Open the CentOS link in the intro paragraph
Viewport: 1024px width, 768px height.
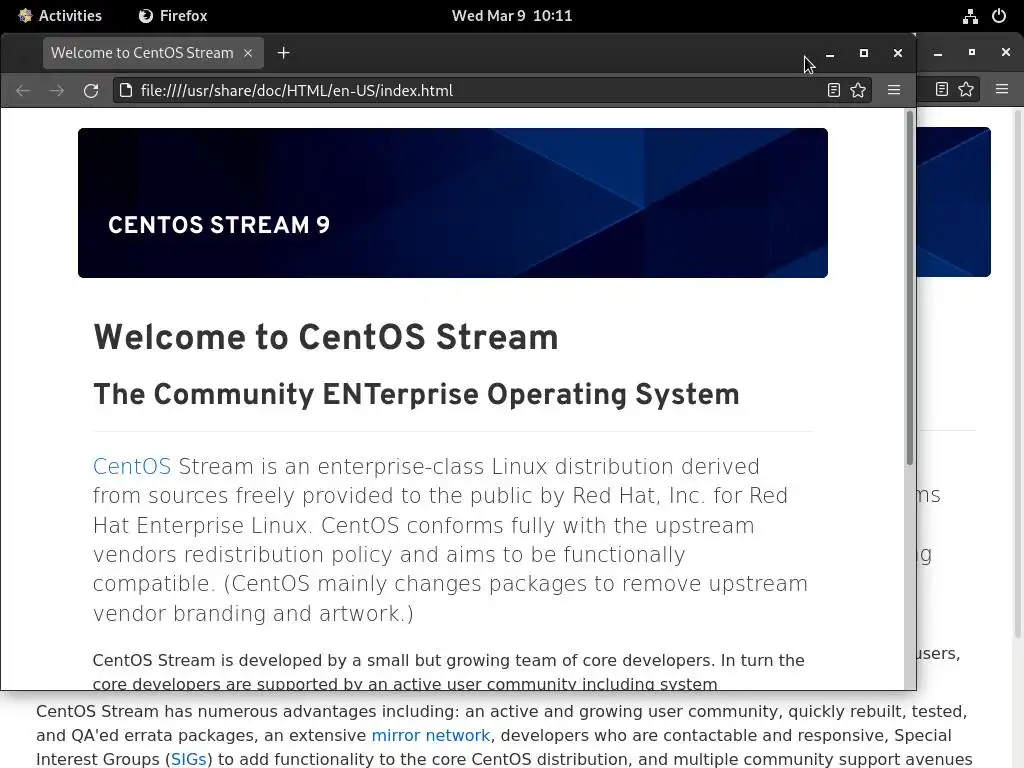[x=132, y=466]
